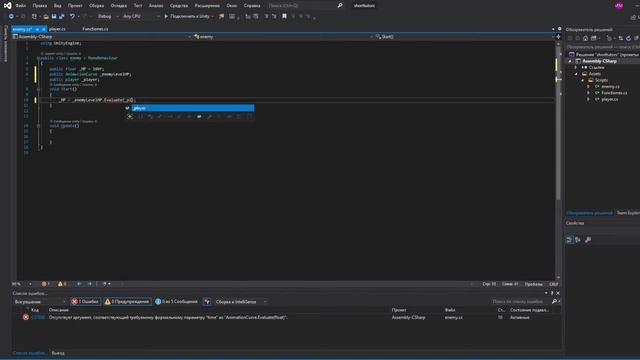Click the error code link in error list
The height and width of the screenshot is (360, 640).
click(x=38, y=317)
